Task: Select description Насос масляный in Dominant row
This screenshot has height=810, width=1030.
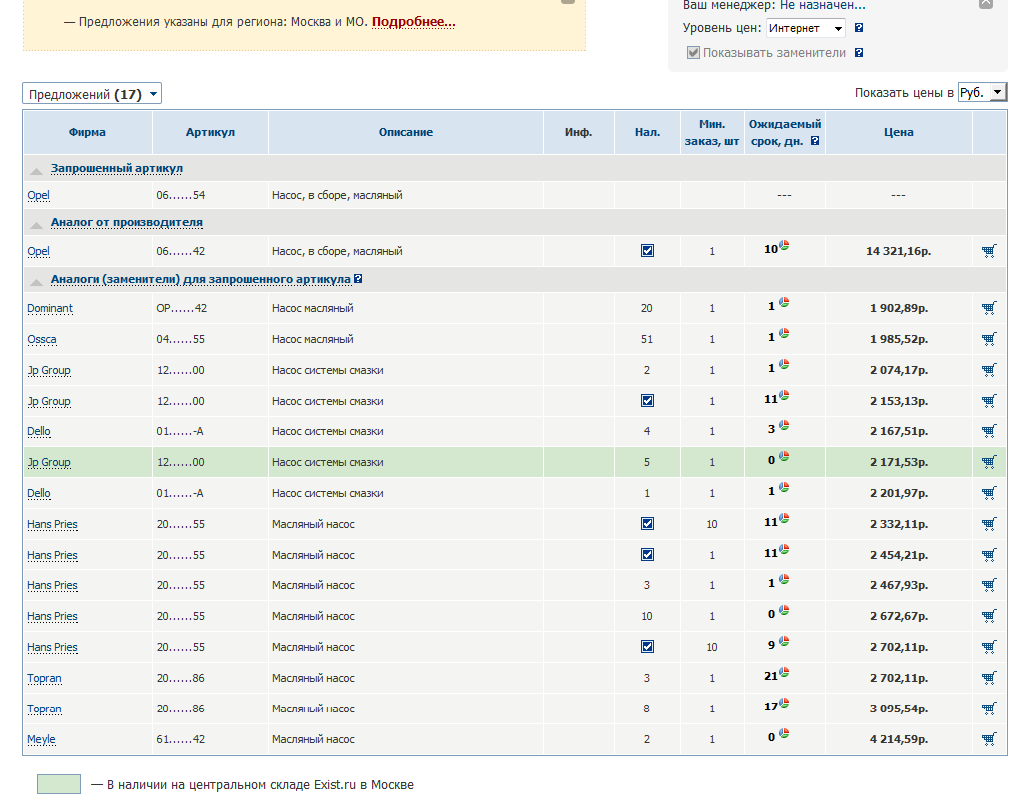Action: (x=313, y=308)
